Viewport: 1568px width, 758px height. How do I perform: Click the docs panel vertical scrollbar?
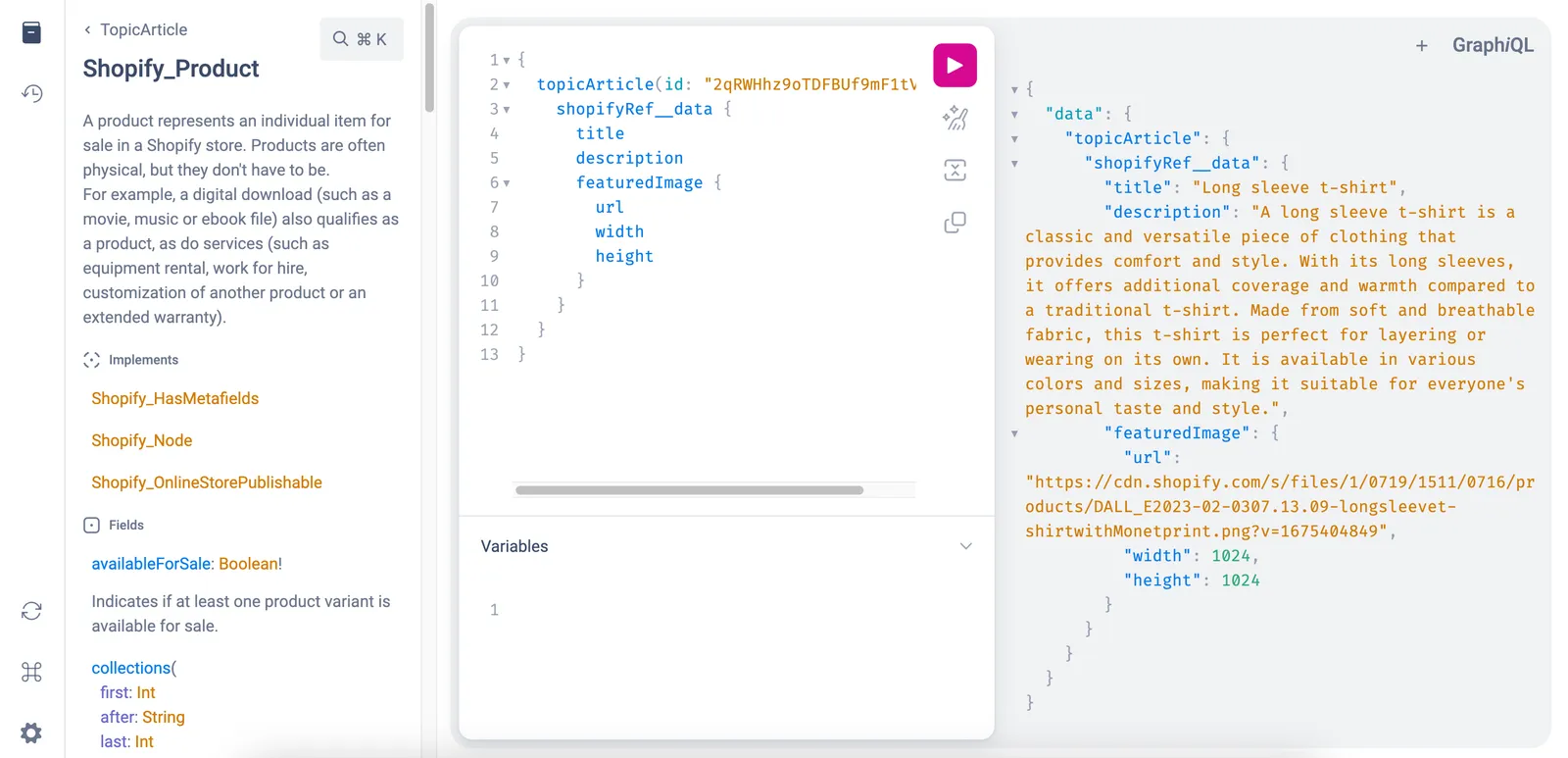coord(429,58)
